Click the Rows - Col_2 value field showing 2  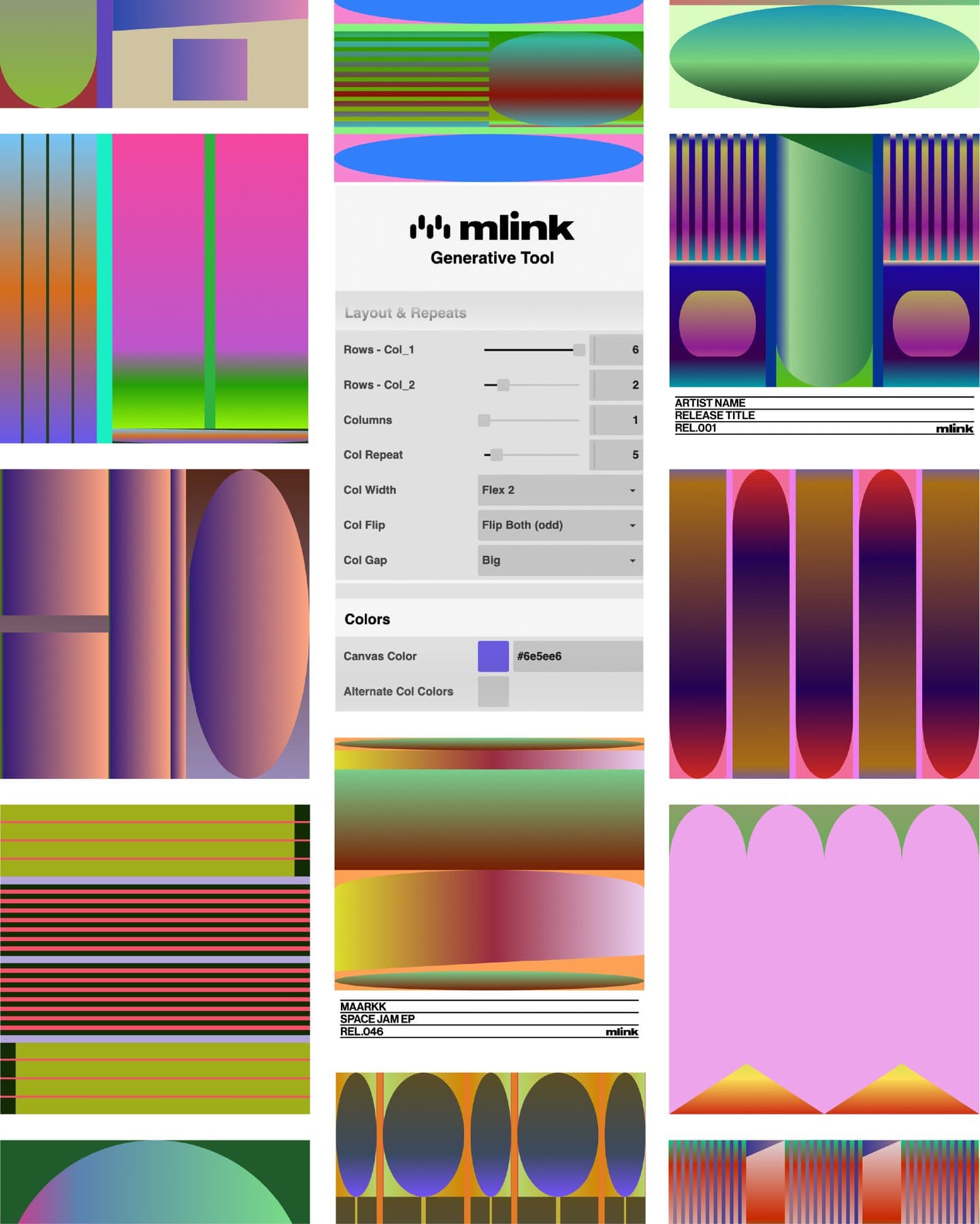point(616,385)
